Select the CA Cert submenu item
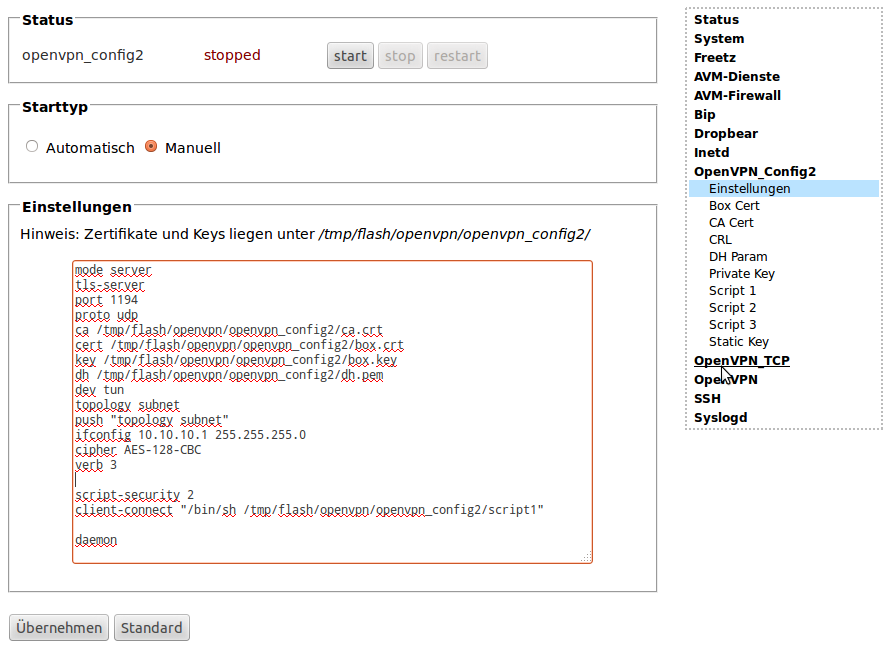 (x=731, y=223)
